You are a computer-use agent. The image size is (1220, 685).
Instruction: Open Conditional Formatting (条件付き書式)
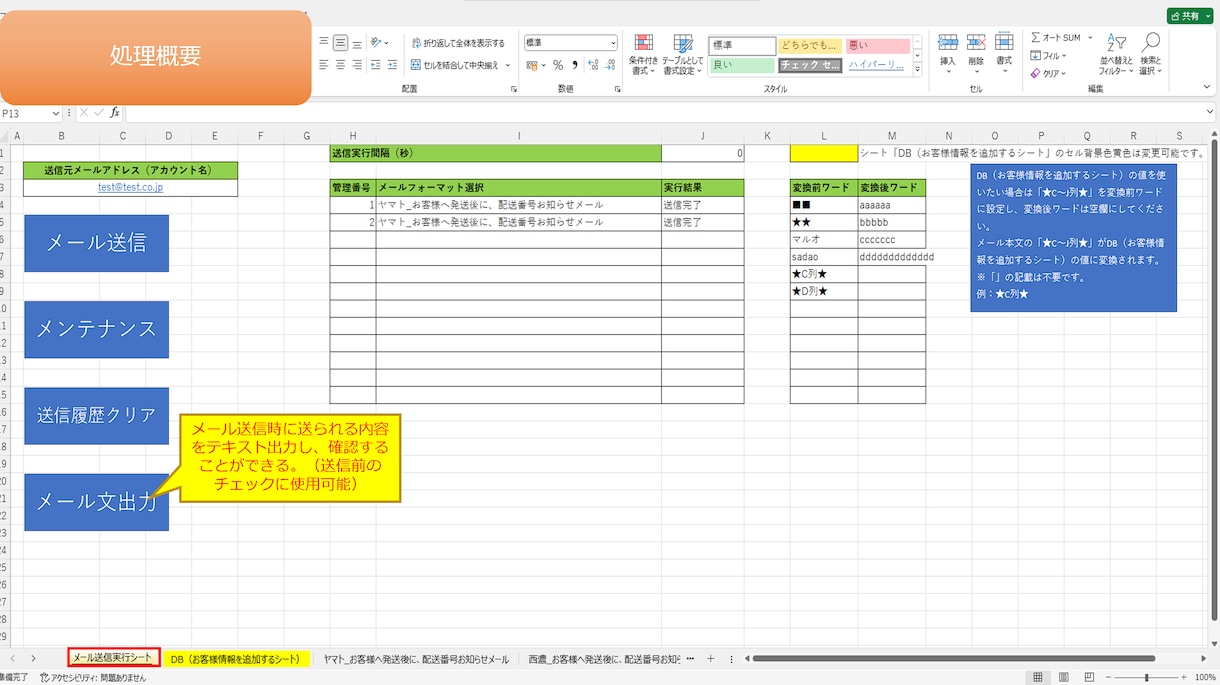point(644,55)
